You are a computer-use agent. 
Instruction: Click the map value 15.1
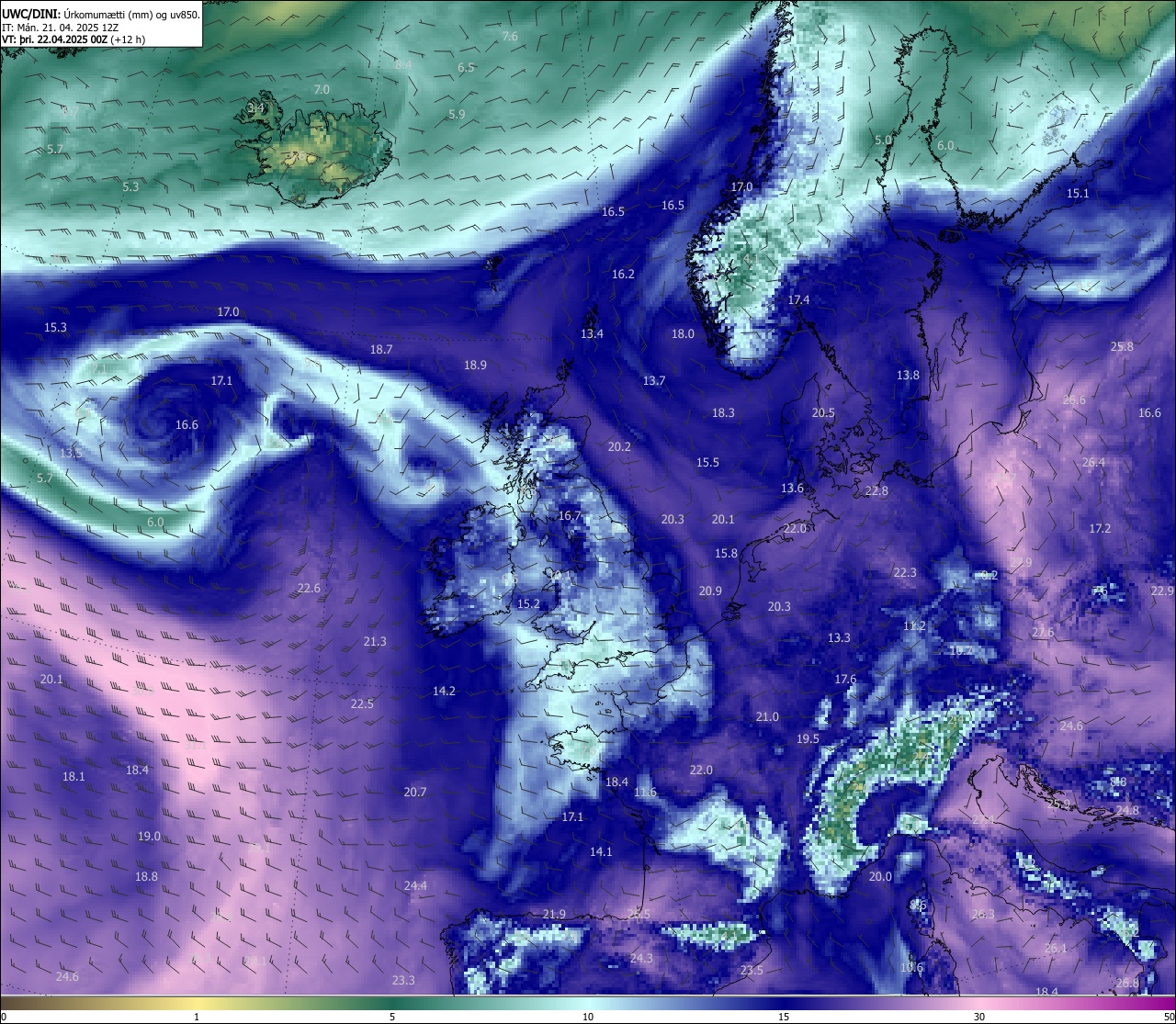(x=1078, y=193)
